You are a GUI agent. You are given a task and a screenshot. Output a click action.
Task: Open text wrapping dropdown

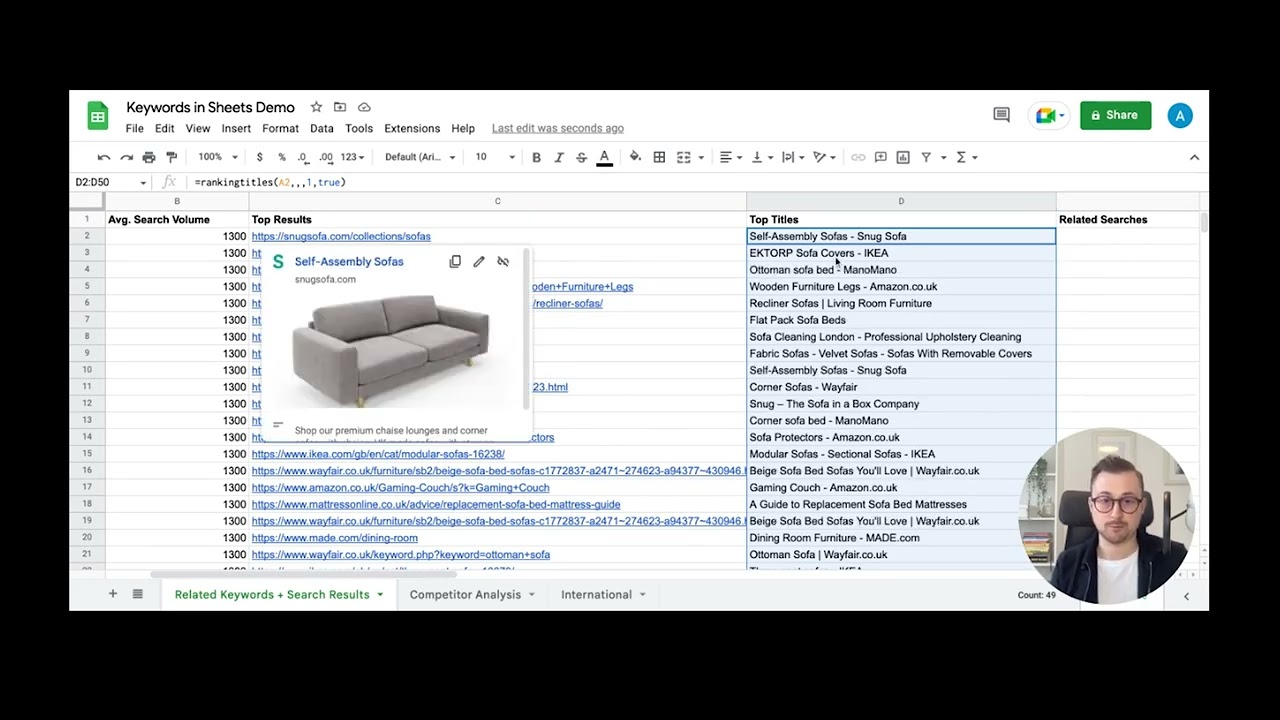793,157
